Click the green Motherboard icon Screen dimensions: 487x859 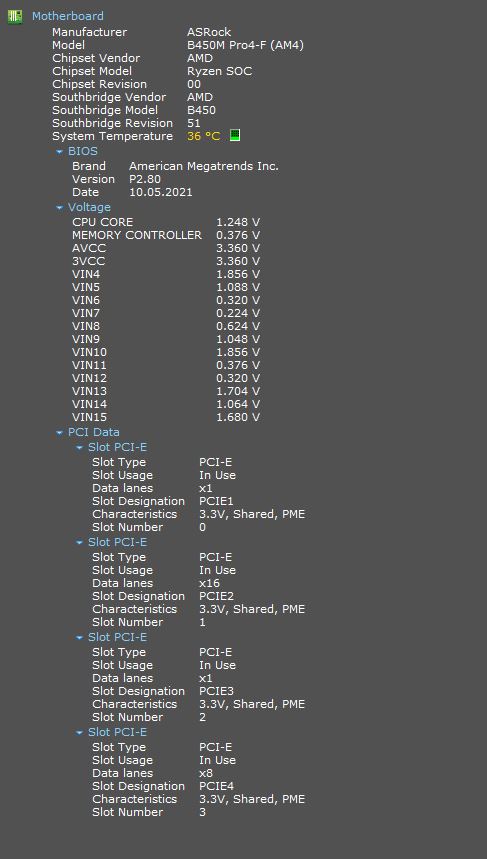15,16
